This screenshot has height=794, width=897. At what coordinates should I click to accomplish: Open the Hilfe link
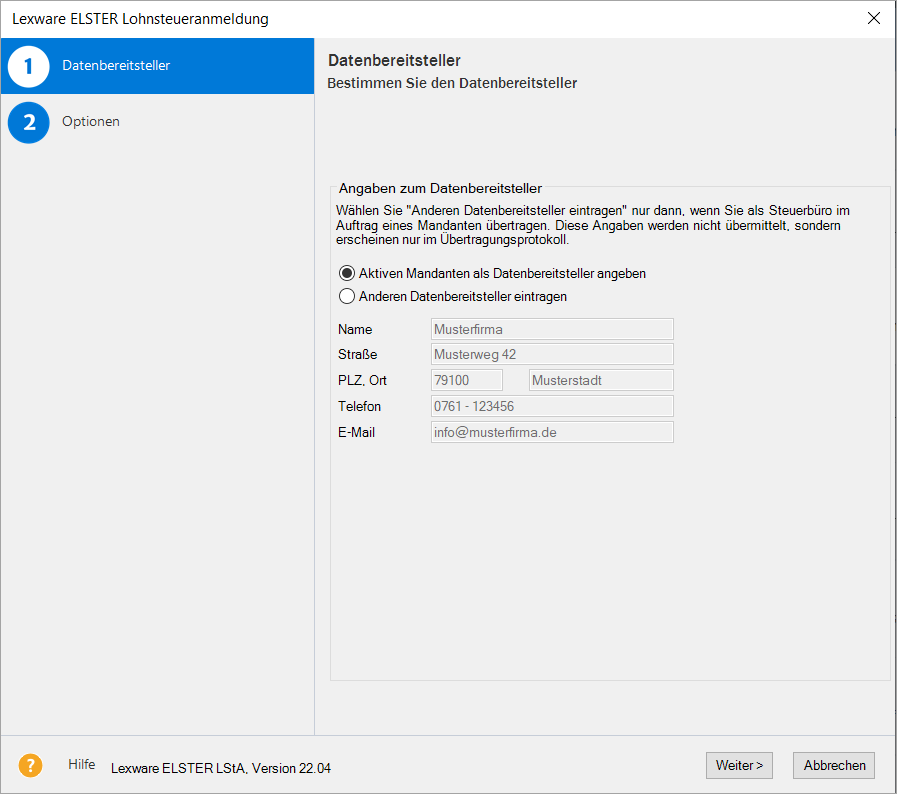coord(82,764)
